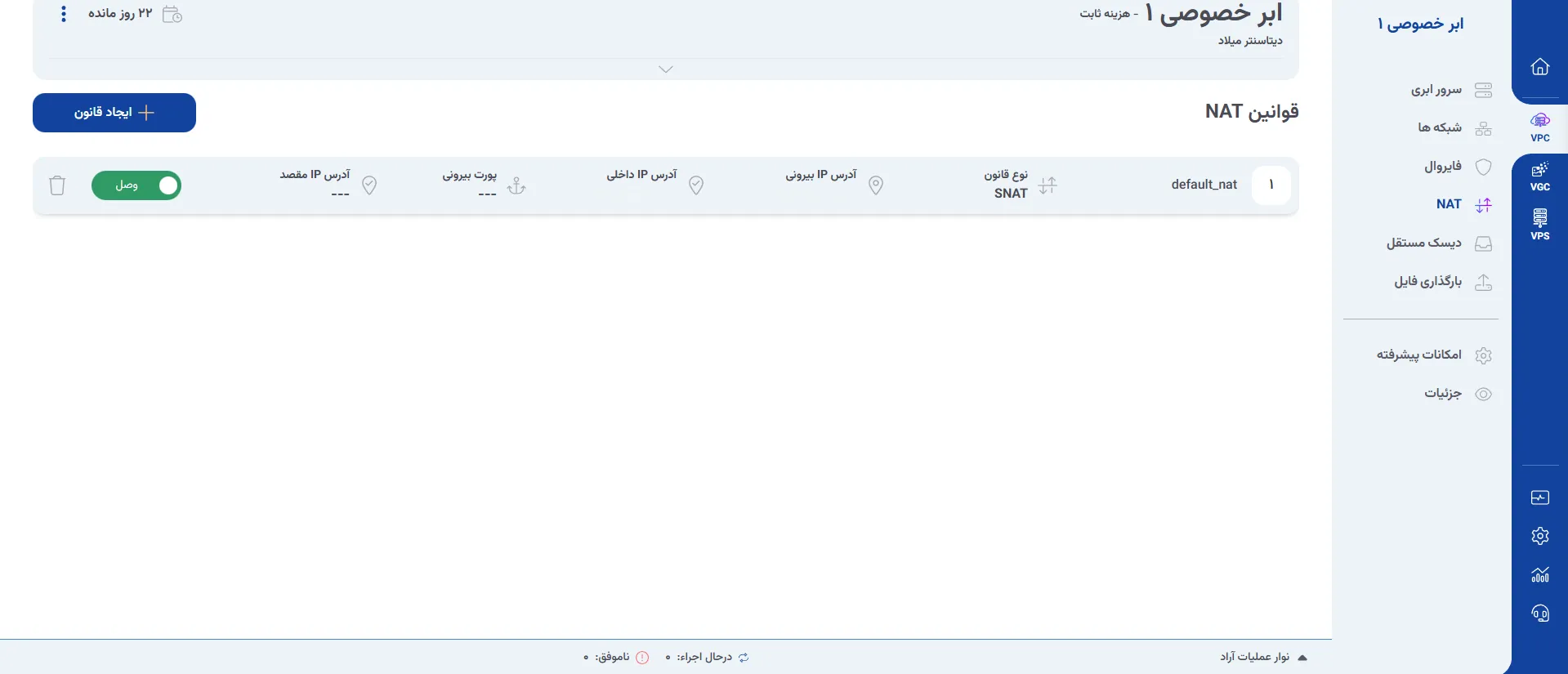Click the ناموفق status entry
Viewport: 1568px width, 674px height.
616,657
